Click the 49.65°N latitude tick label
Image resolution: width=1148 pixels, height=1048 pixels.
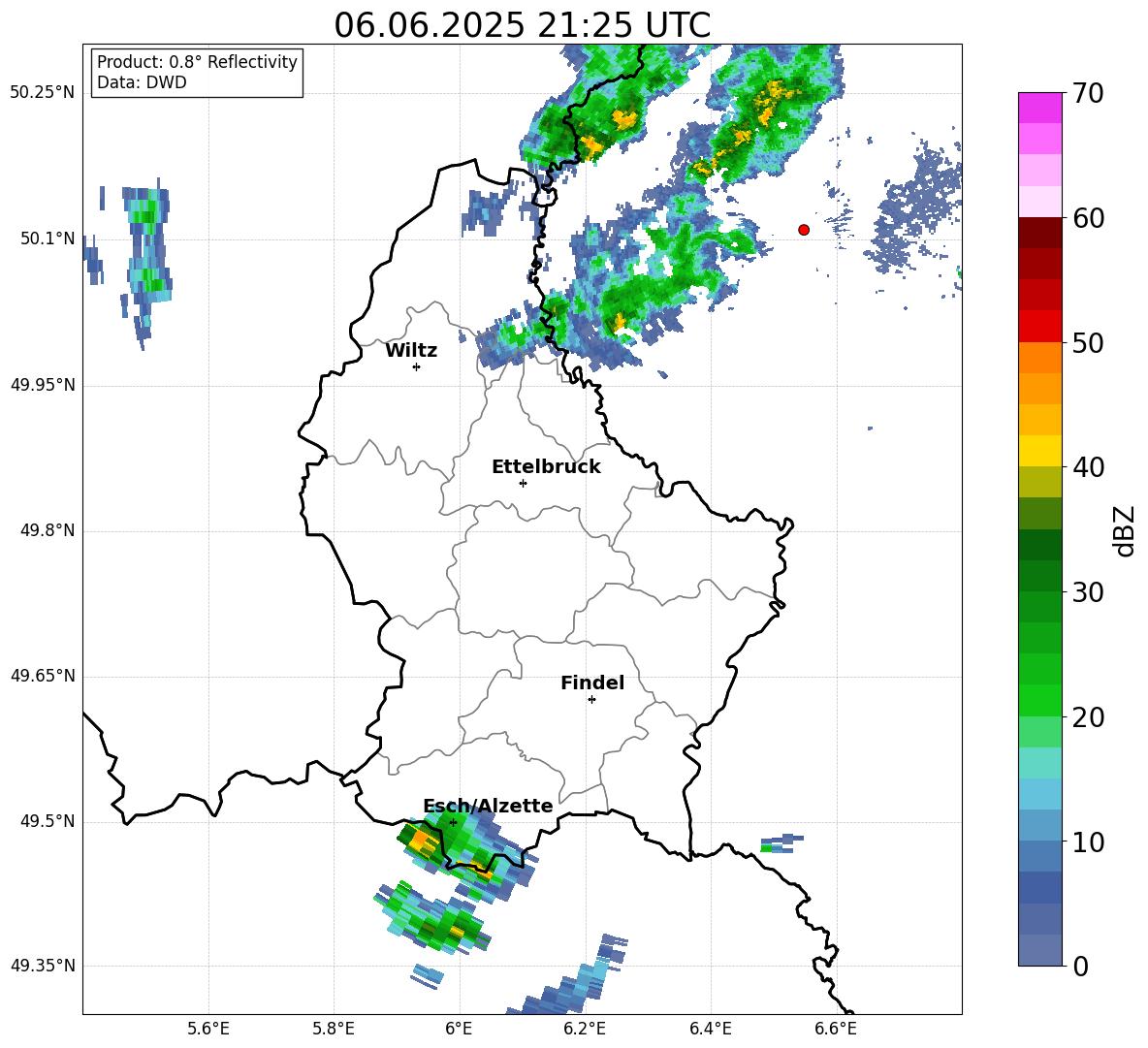click(x=43, y=676)
